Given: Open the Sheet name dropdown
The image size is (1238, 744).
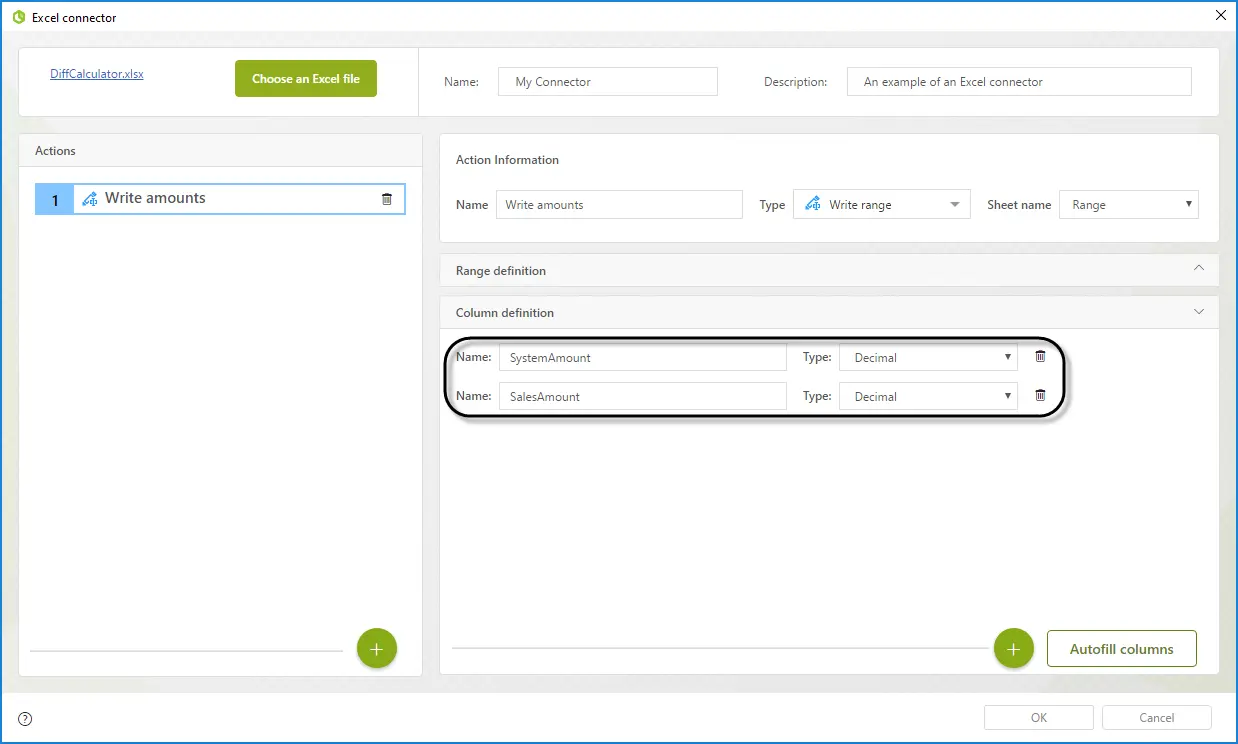Looking at the screenshot, I should (1129, 205).
